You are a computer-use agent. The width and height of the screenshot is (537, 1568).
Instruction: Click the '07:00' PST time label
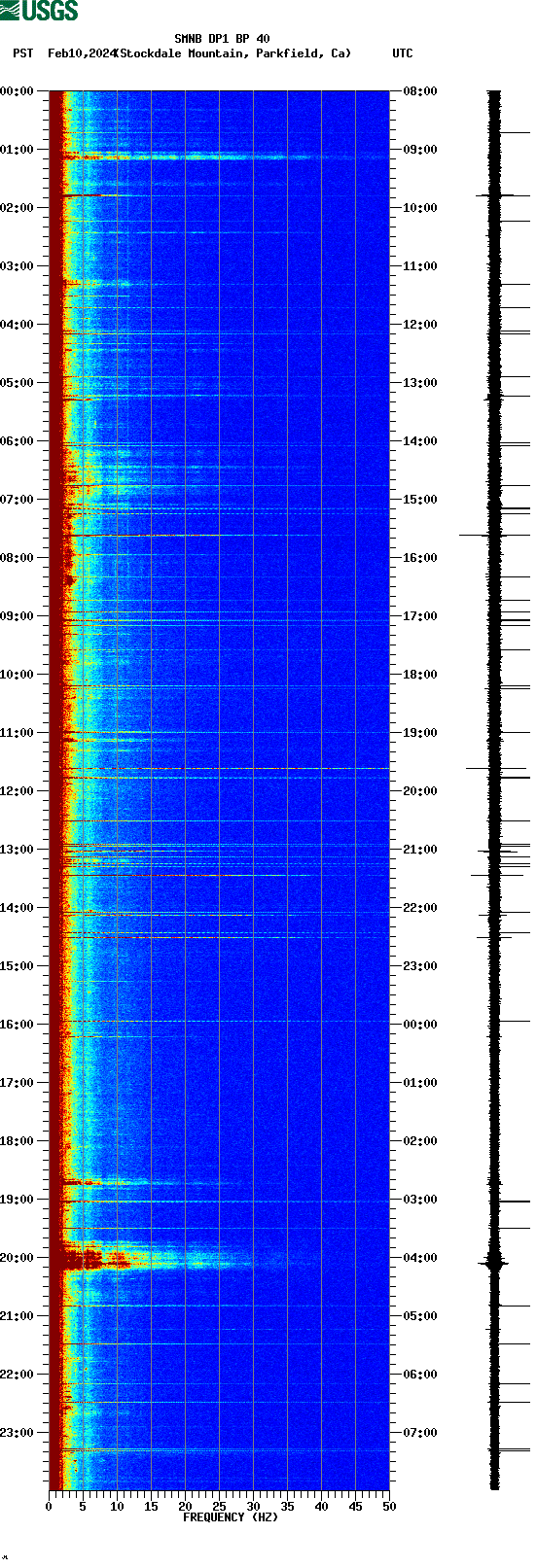(17, 500)
